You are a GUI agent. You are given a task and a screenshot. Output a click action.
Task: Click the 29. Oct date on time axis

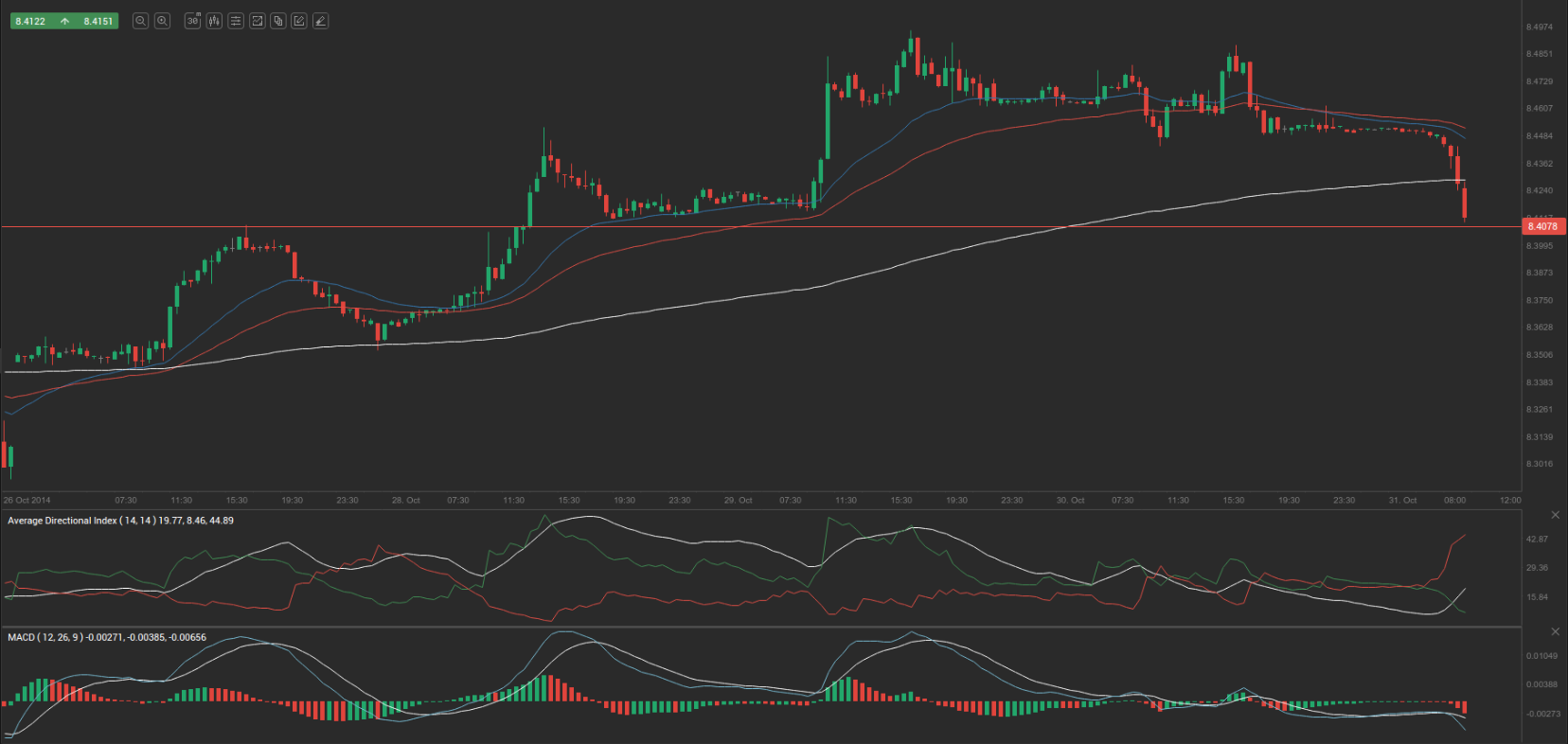738,500
